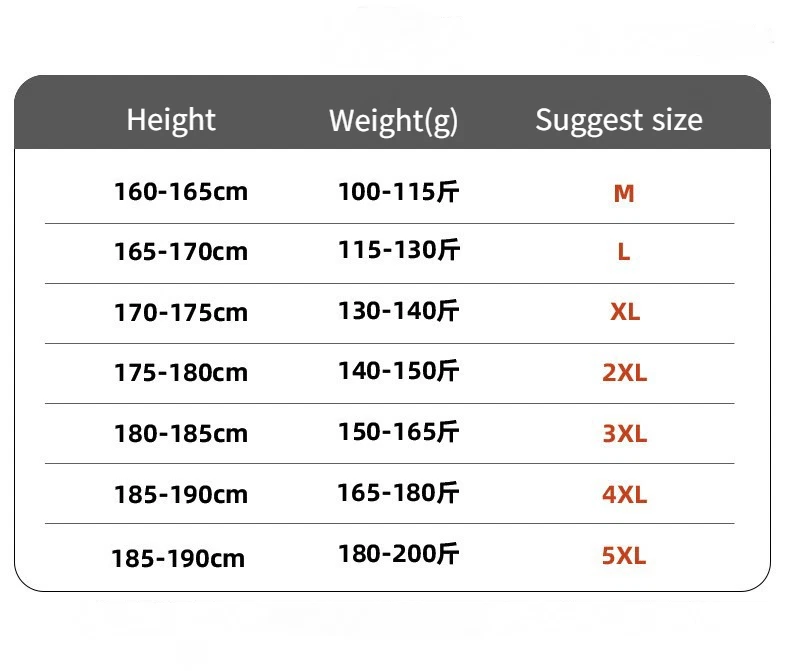Select the 160-165cm height cell
Viewport: 790px width, 671px height.
click(180, 191)
